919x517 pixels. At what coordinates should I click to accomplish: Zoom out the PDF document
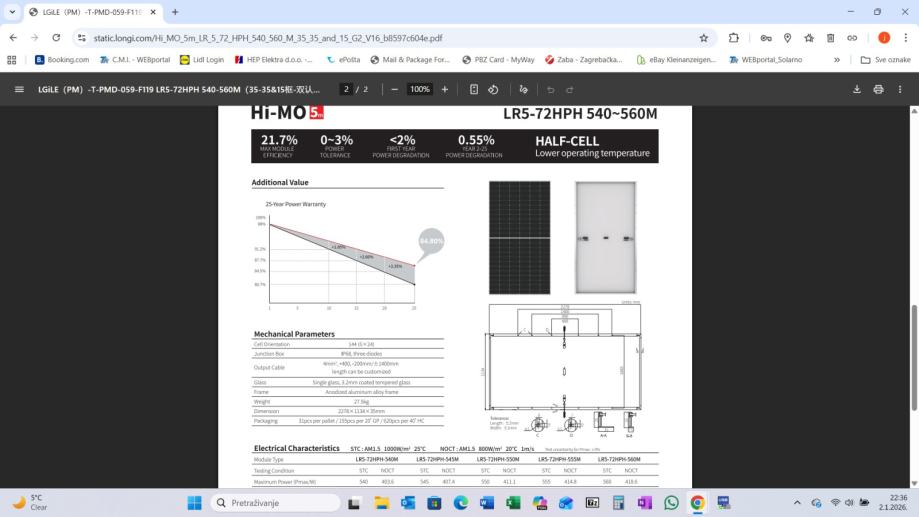pos(395,89)
